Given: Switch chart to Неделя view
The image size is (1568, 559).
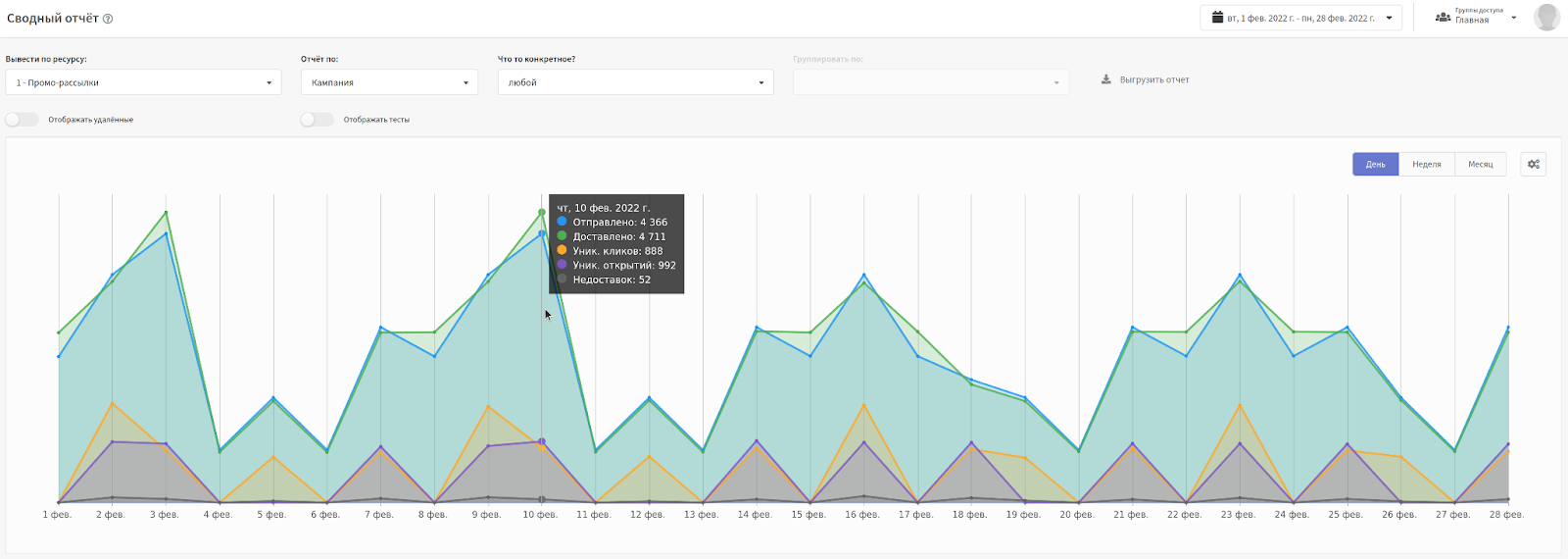Looking at the screenshot, I should [1426, 164].
